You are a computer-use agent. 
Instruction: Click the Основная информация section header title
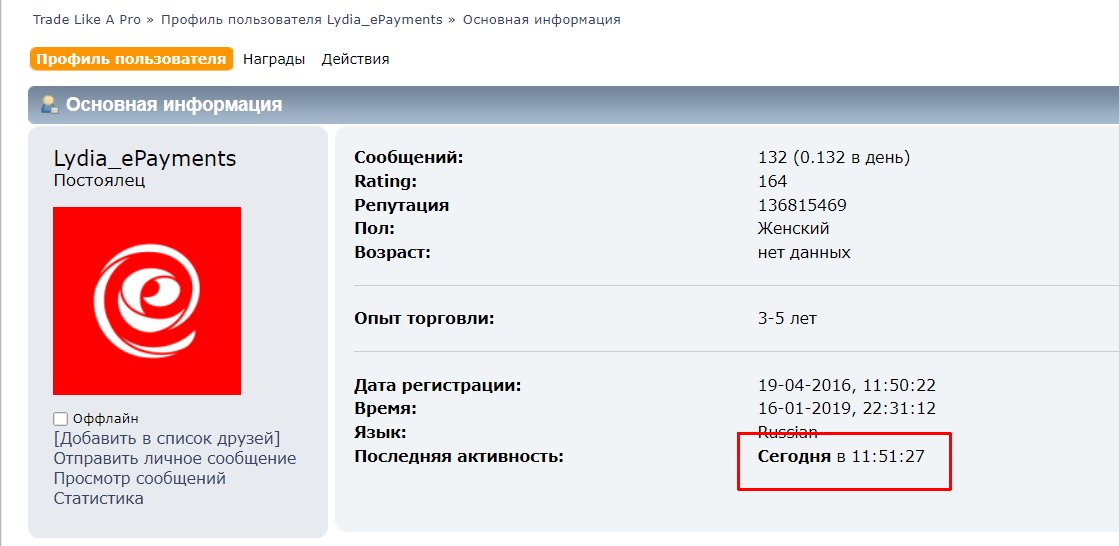pos(174,105)
